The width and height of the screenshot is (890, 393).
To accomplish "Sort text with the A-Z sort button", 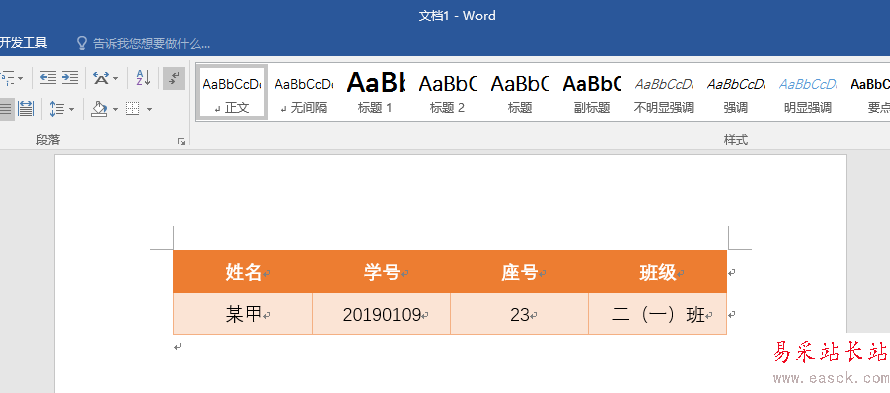I will pos(143,78).
